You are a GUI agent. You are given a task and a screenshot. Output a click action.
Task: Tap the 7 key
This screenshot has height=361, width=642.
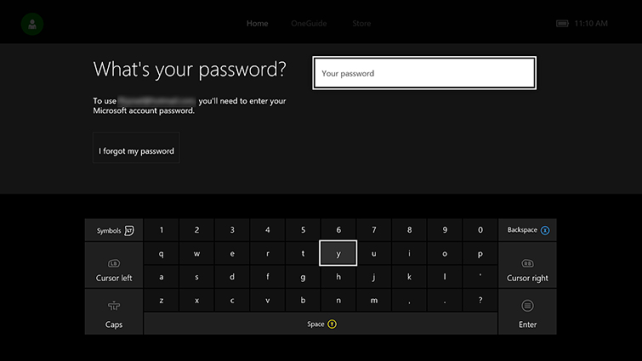374,230
